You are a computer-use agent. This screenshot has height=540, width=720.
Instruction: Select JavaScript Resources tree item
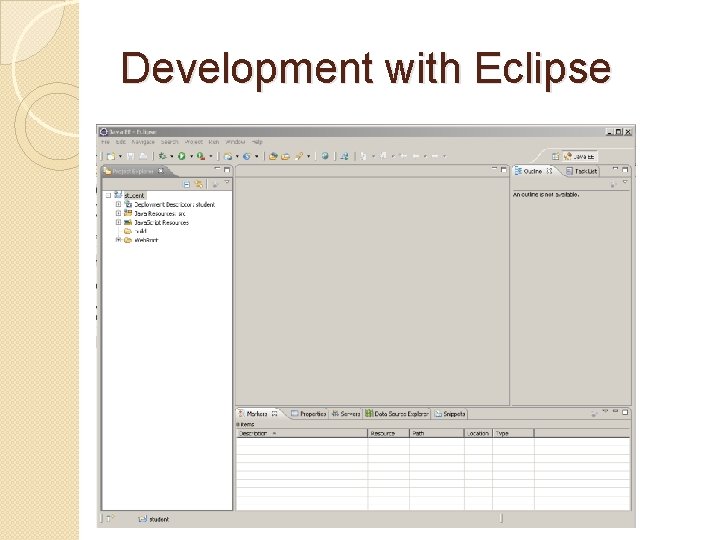click(x=161, y=222)
